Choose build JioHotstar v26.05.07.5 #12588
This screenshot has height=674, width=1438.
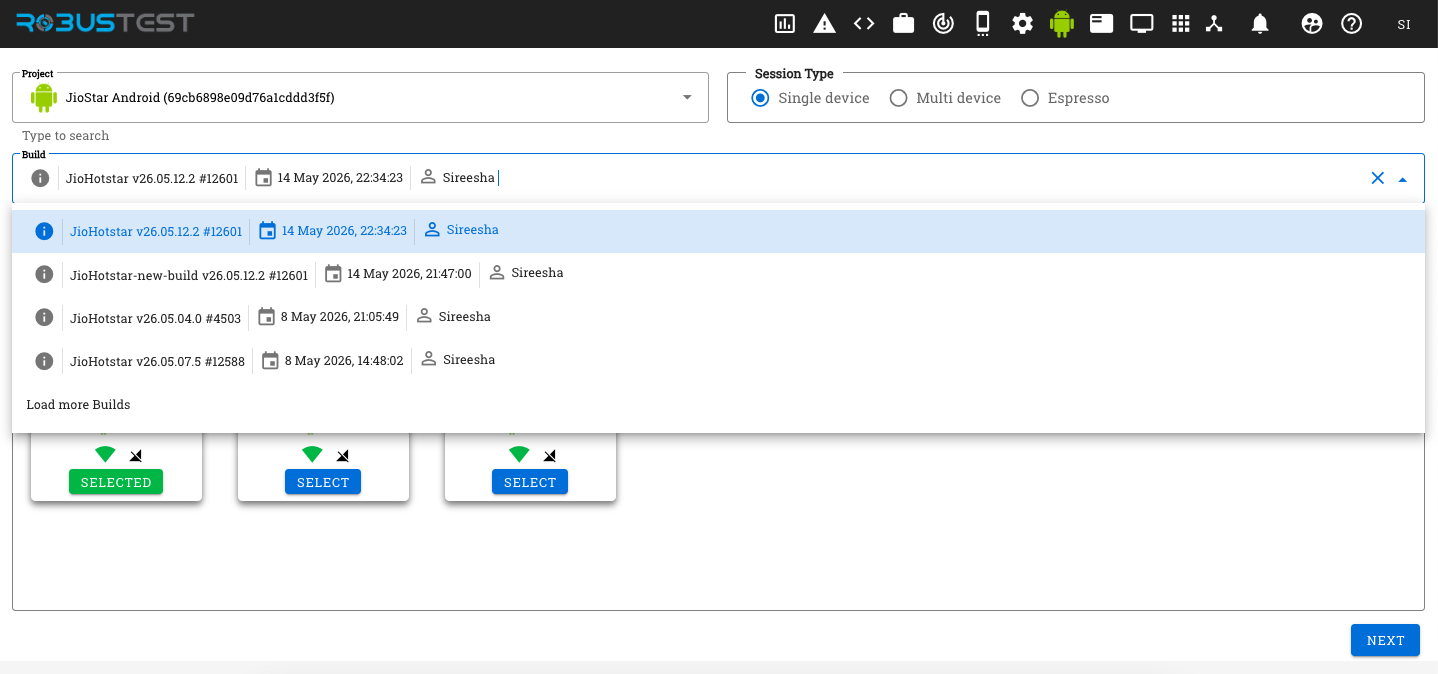coord(718,360)
